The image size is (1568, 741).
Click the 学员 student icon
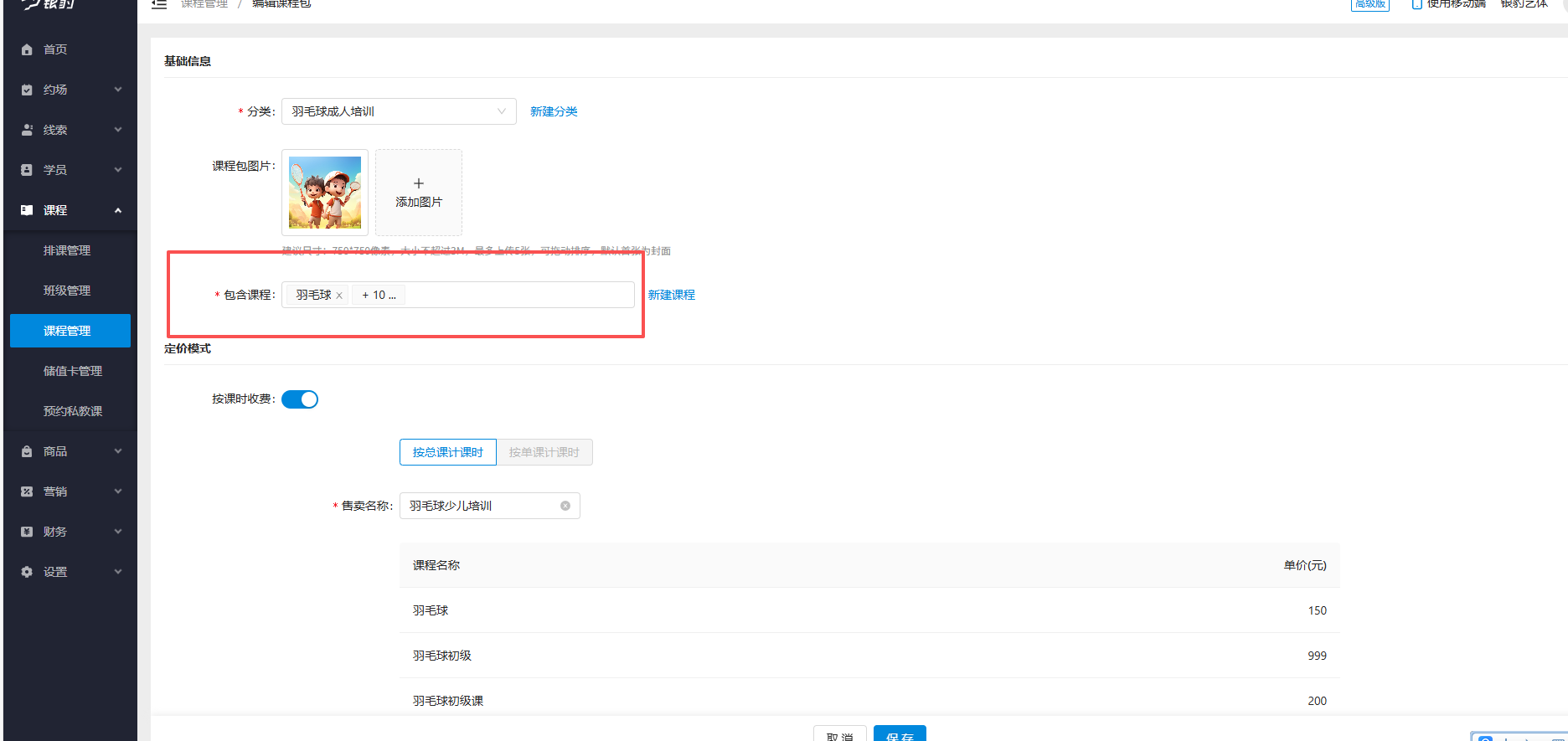27,170
